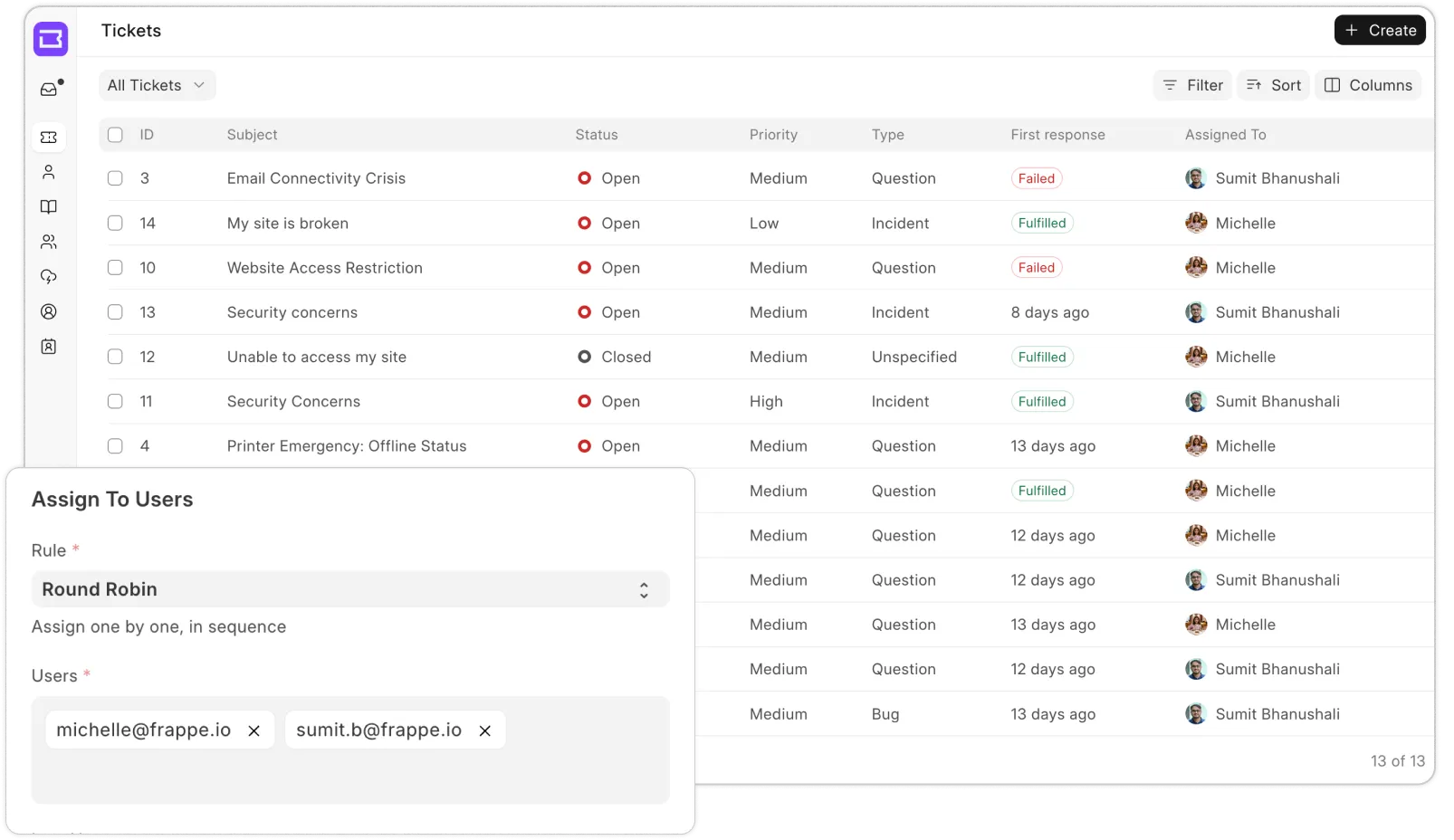Toggle the select-all checkbox in table header
Viewport: 1454px width, 840px height.
click(115, 135)
